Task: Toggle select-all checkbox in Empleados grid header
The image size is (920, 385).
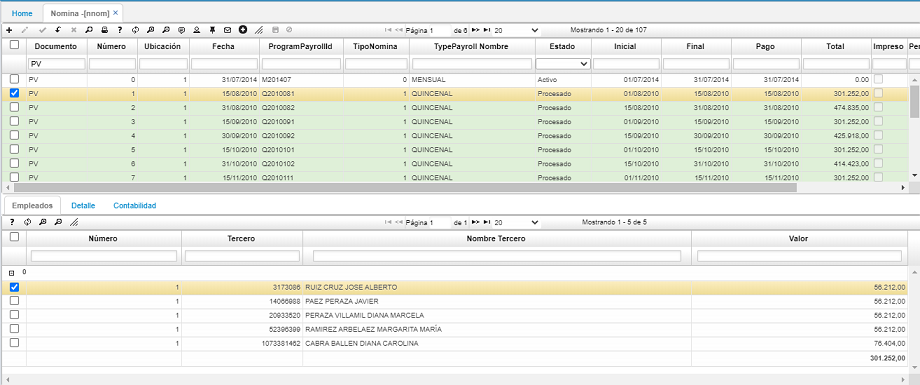Action: pyautogui.click(x=14, y=237)
